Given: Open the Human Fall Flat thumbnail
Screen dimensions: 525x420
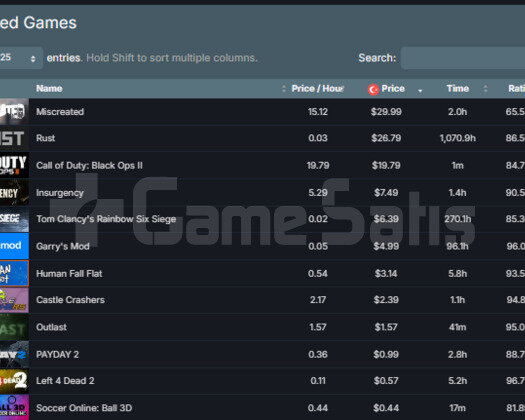Looking at the screenshot, I should tap(14, 273).
